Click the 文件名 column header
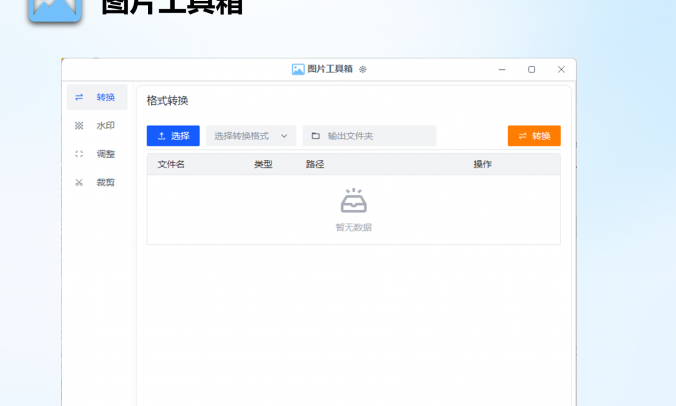Viewport: 676px width, 406px height. pos(171,164)
